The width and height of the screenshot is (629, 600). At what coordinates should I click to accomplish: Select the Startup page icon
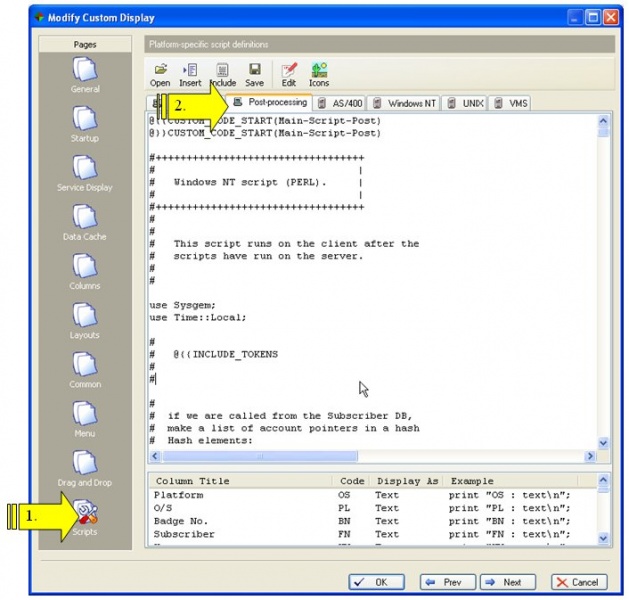coord(85,120)
